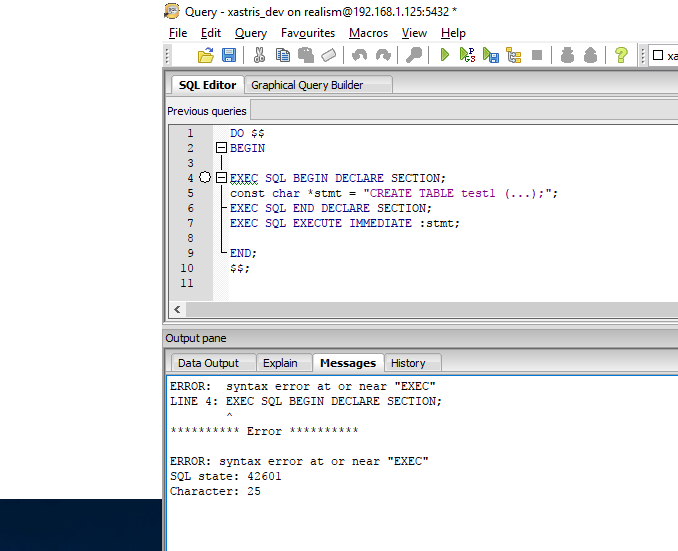Open the database connection combo box
This screenshot has width=678, height=551.
point(663,56)
